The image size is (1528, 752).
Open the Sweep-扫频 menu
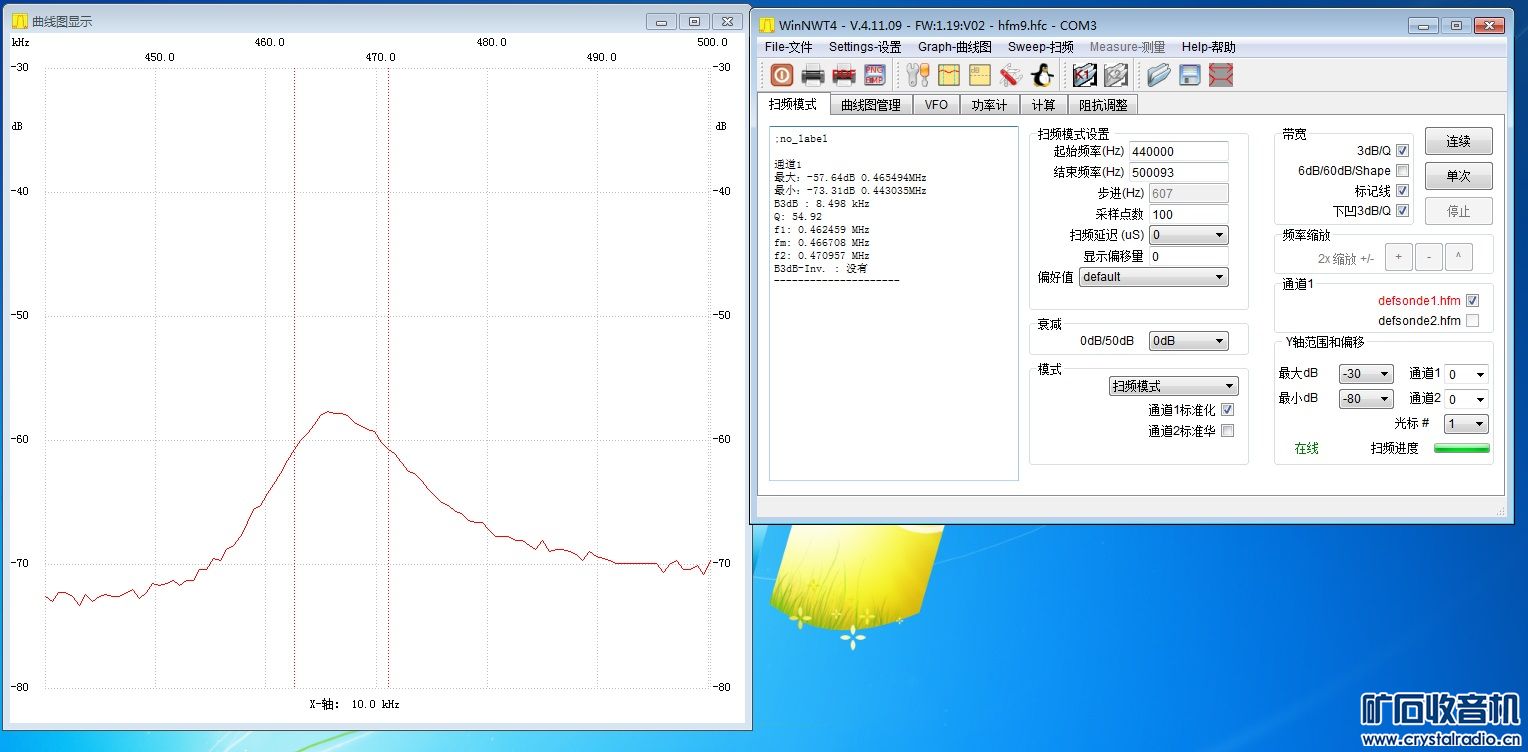click(1040, 47)
